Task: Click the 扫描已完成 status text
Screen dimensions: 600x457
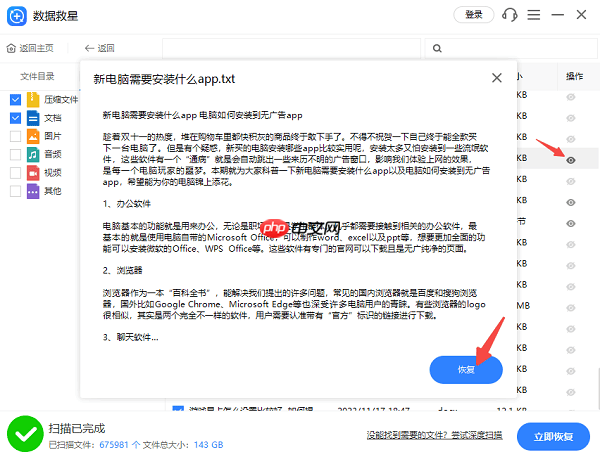Action: [77, 429]
